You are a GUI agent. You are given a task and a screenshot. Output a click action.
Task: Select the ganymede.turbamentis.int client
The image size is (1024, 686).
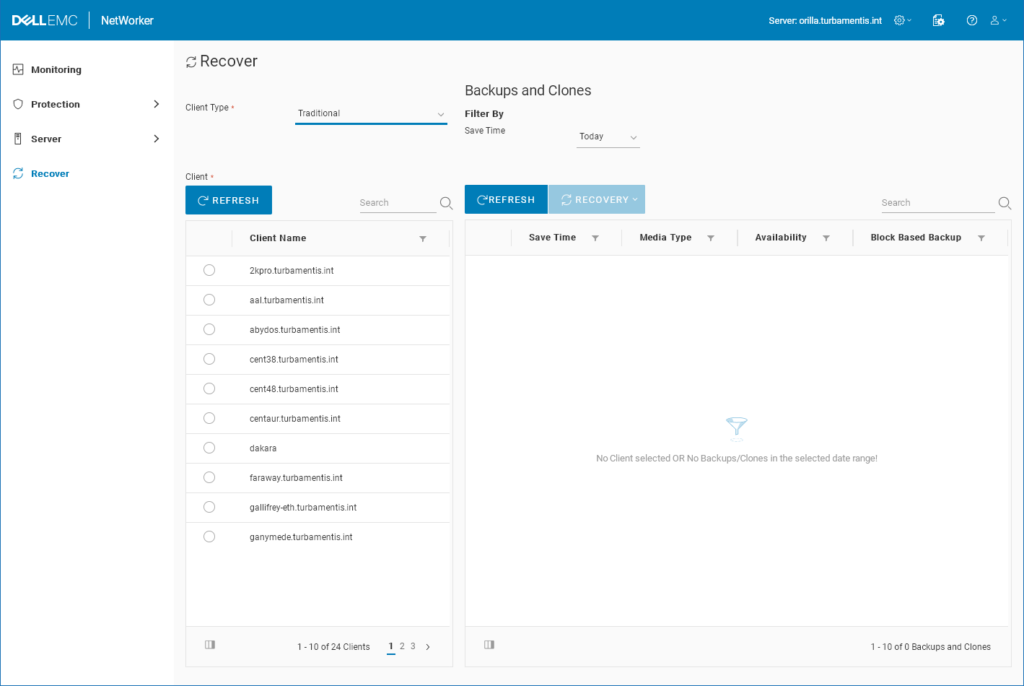209,536
